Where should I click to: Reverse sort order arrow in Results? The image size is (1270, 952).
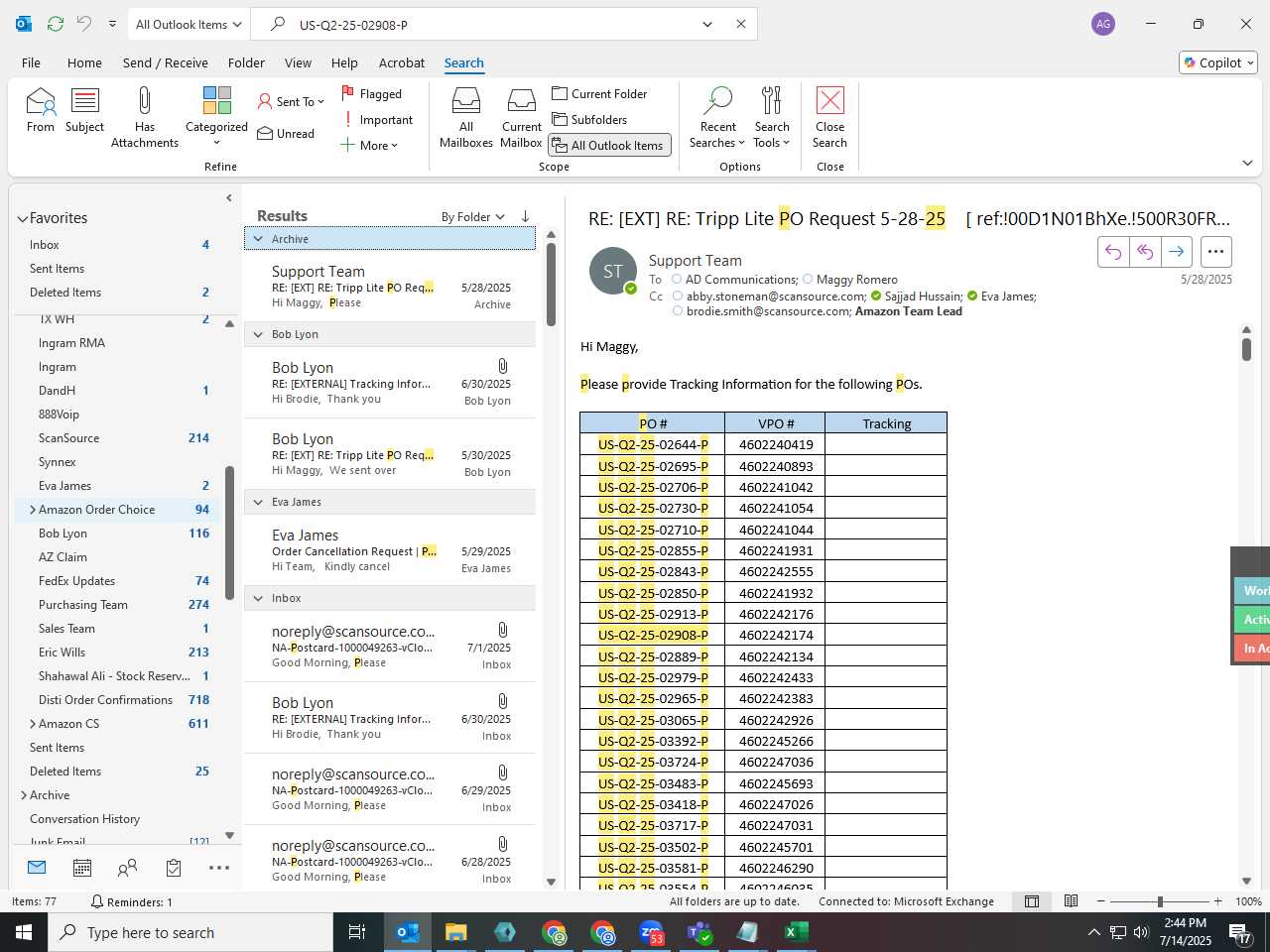click(525, 216)
